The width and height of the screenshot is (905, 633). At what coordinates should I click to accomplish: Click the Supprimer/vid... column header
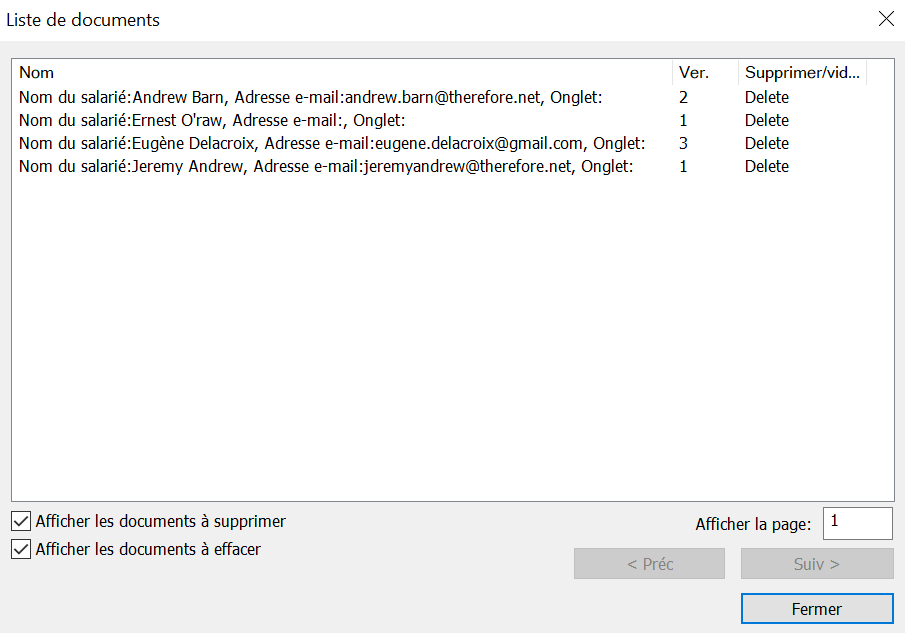point(803,73)
